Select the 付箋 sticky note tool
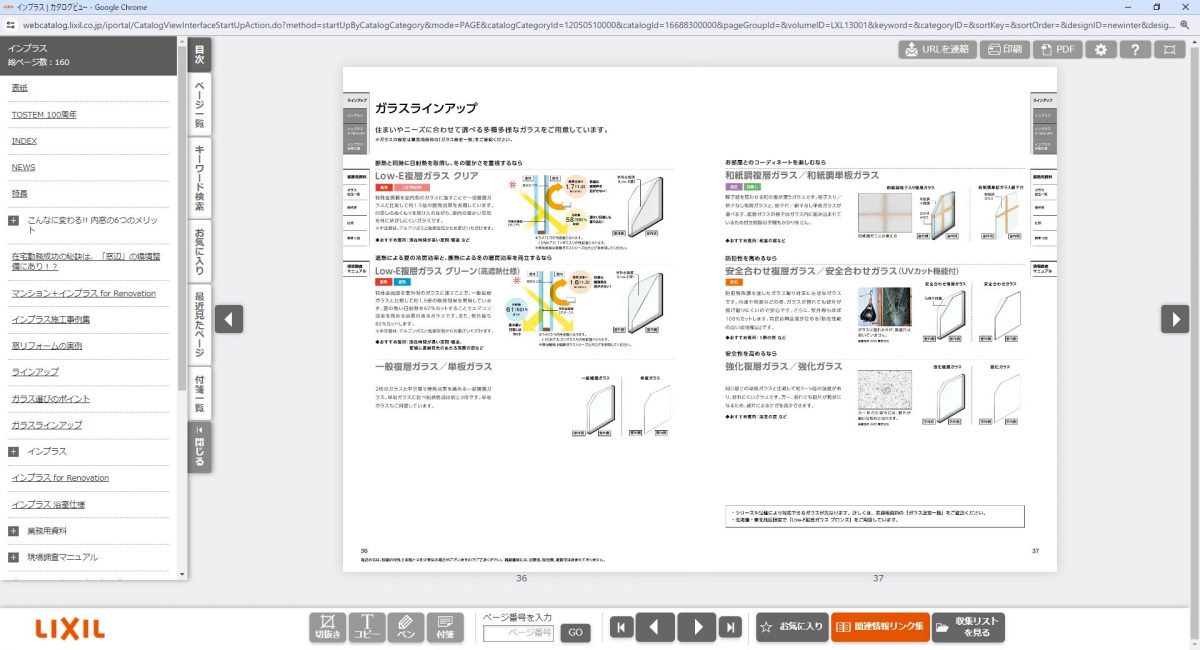Image resolution: width=1200 pixels, height=650 pixels. (445, 627)
